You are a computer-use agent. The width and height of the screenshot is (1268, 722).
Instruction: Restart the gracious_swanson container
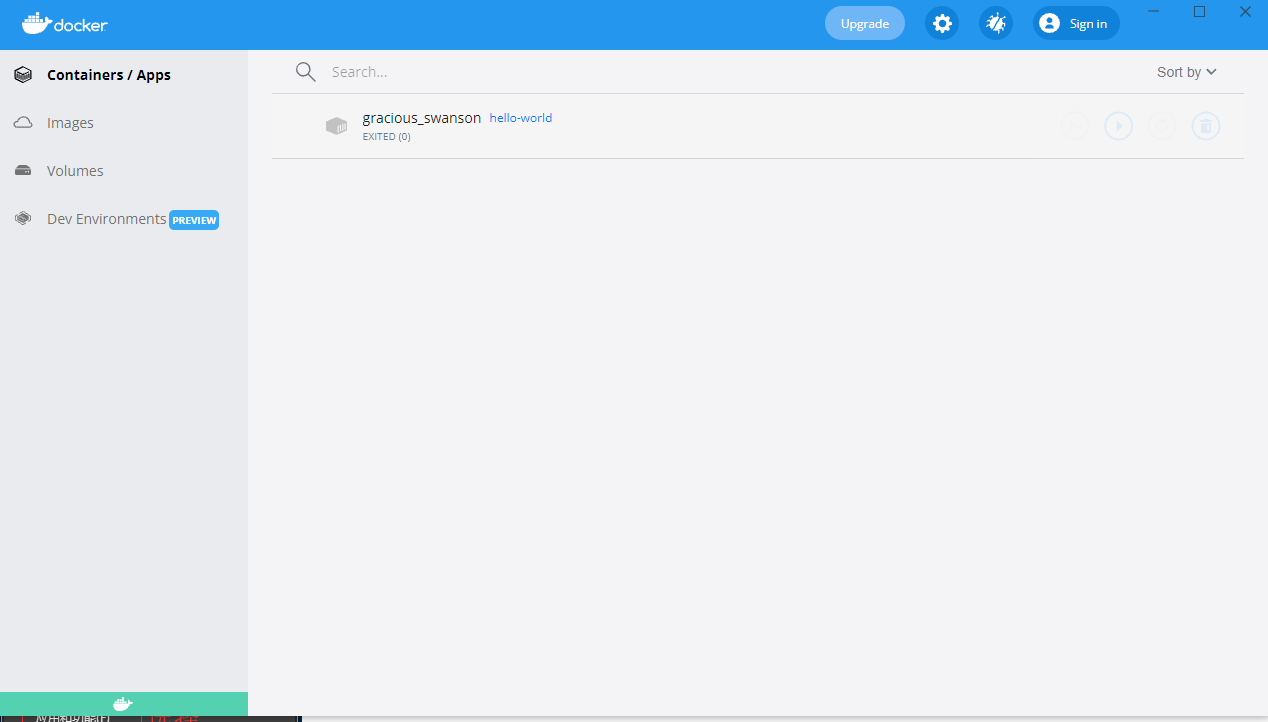1162,126
